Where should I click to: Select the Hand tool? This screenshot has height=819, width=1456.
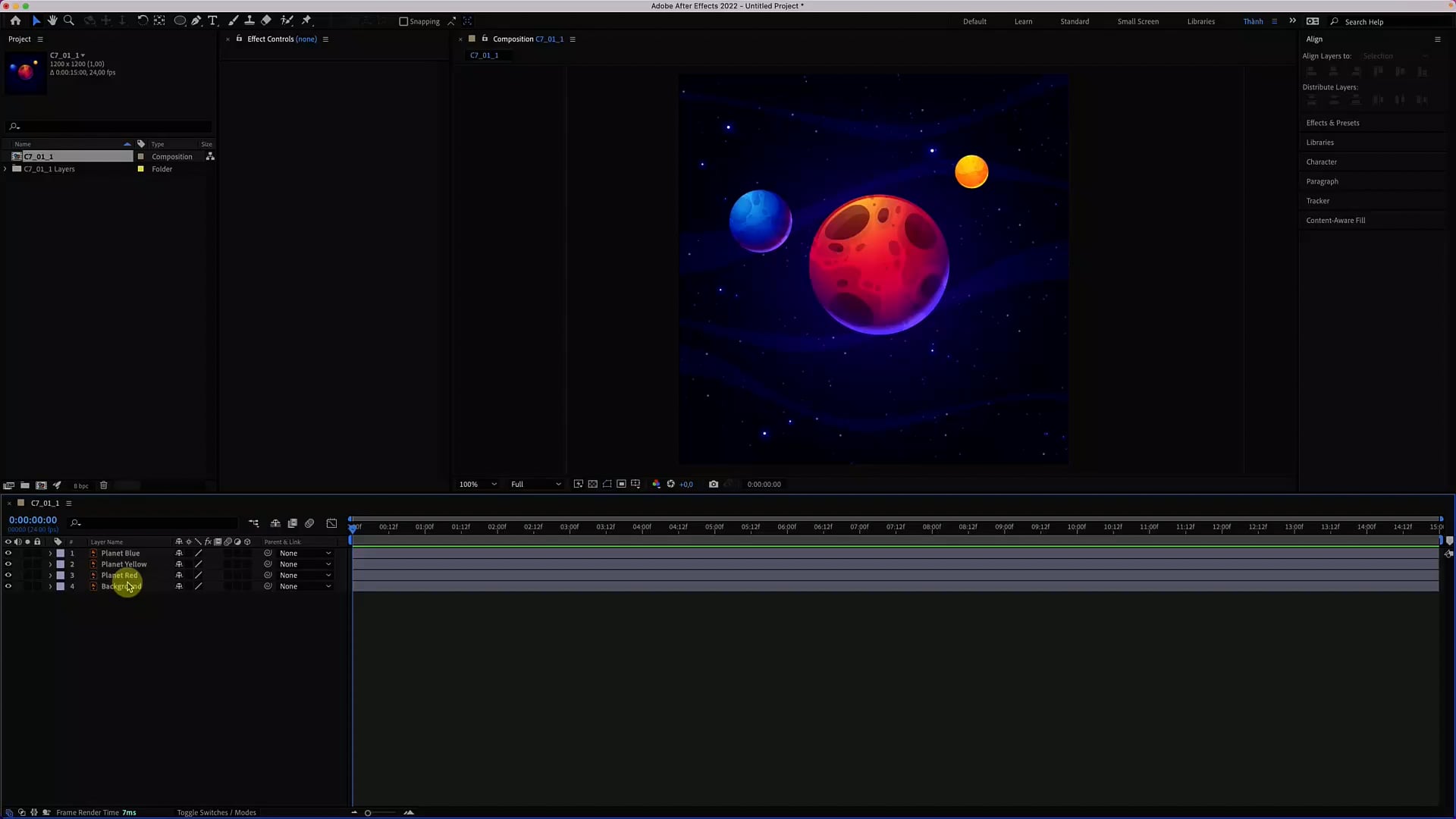[52, 20]
